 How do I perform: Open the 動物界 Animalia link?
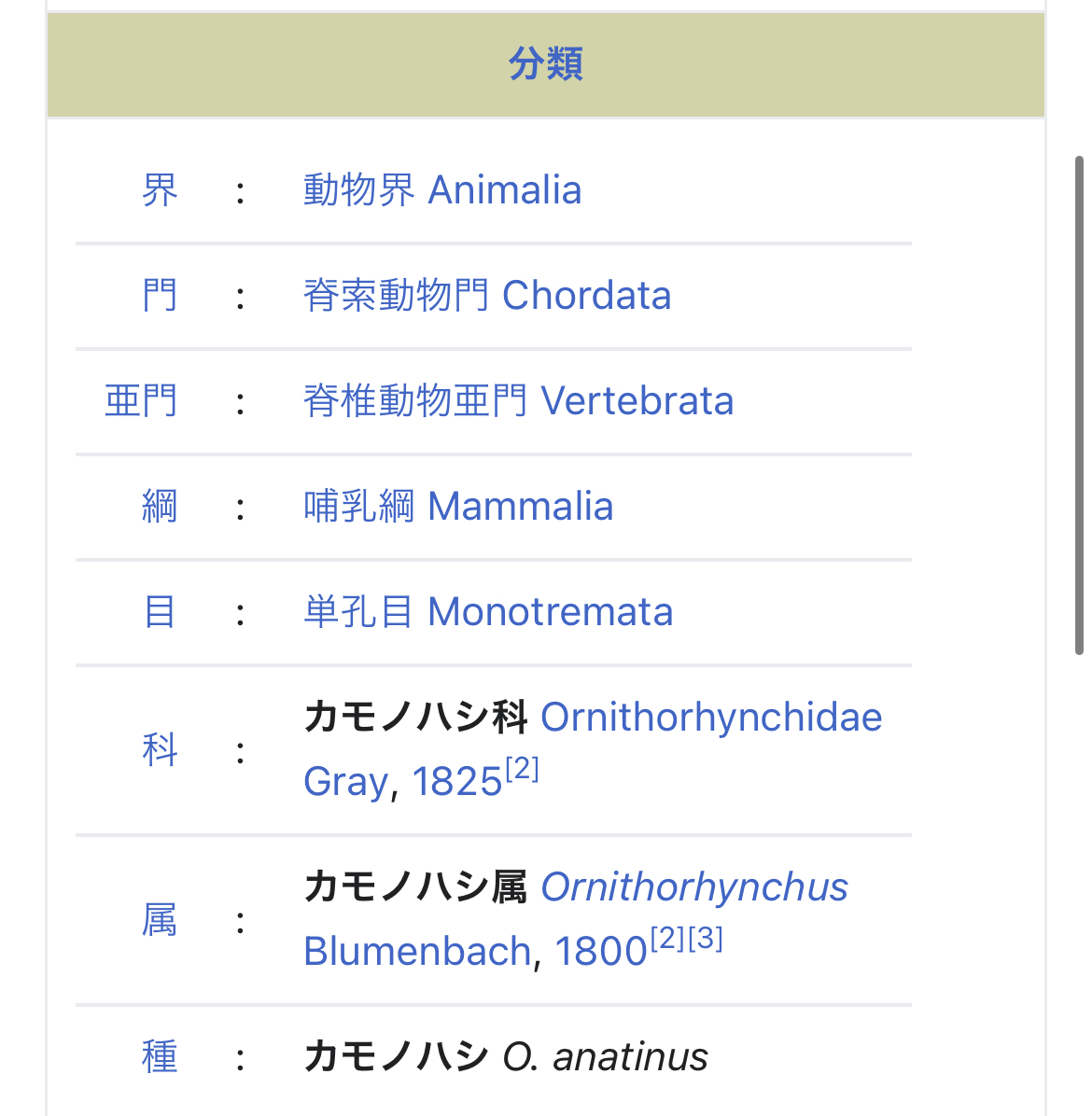(x=442, y=190)
